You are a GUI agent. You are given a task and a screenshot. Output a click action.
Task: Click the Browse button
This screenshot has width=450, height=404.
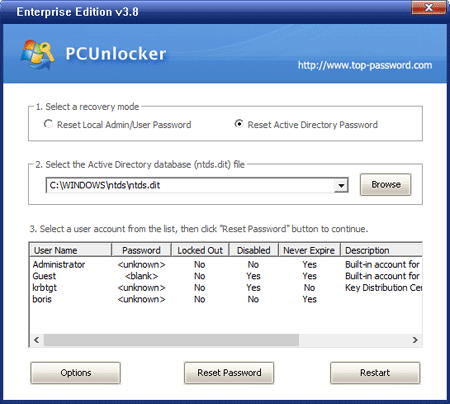386,184
